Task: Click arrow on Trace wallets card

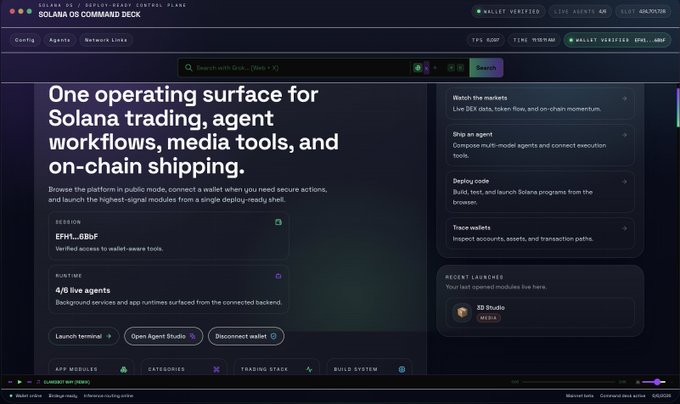Action: (x=624, y=228)
